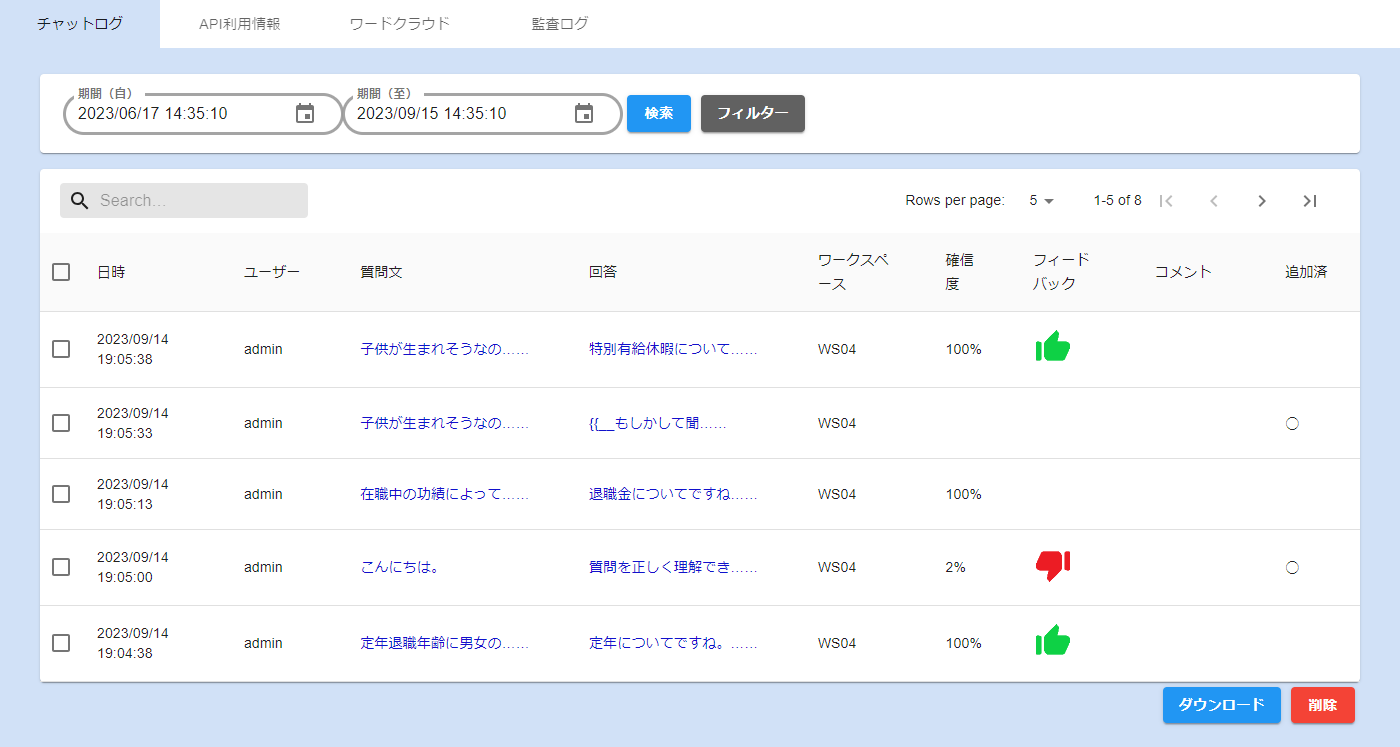This screenshot has height=747, width=1400.
Task: Click the red thumbs-down feedback icon
Action: tap(1052, 565)
